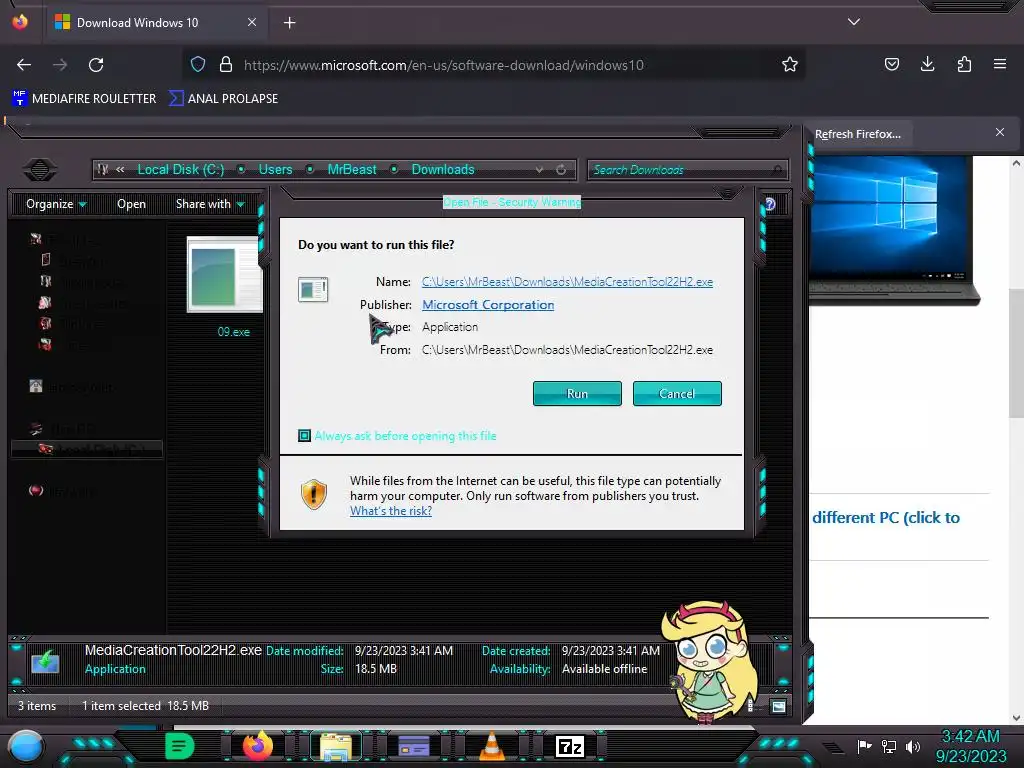Refresh the Downloads folder in the Explorer address bar
The width and height of the screenshot is (1024, 768).
561,170
